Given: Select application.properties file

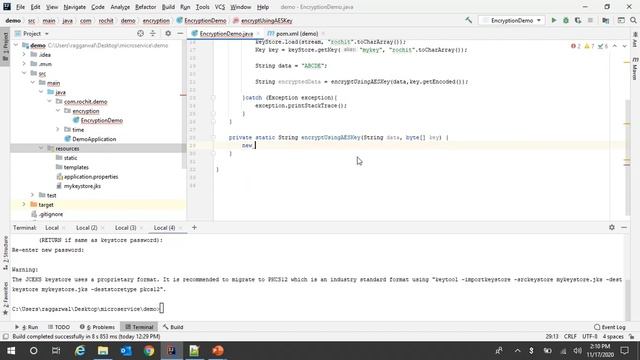Looking at the screenshot, I should (x=91, y=176).
